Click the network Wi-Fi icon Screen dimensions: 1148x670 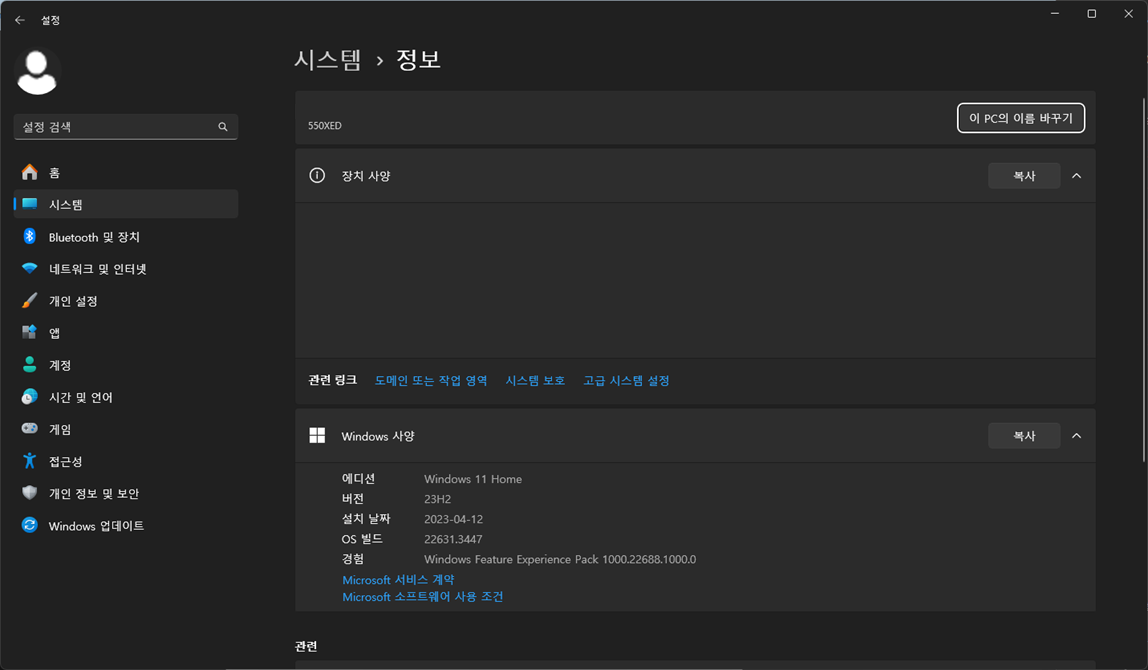[29, 269]
